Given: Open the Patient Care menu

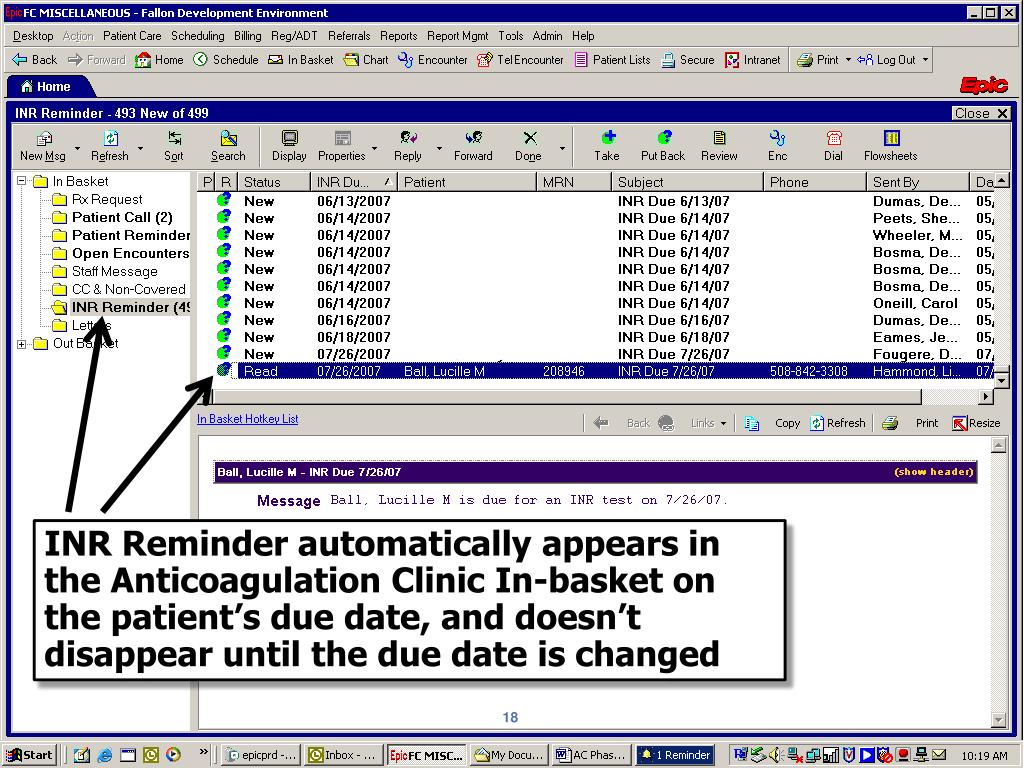Looking at the screenshot, I should tap(132, 36).
